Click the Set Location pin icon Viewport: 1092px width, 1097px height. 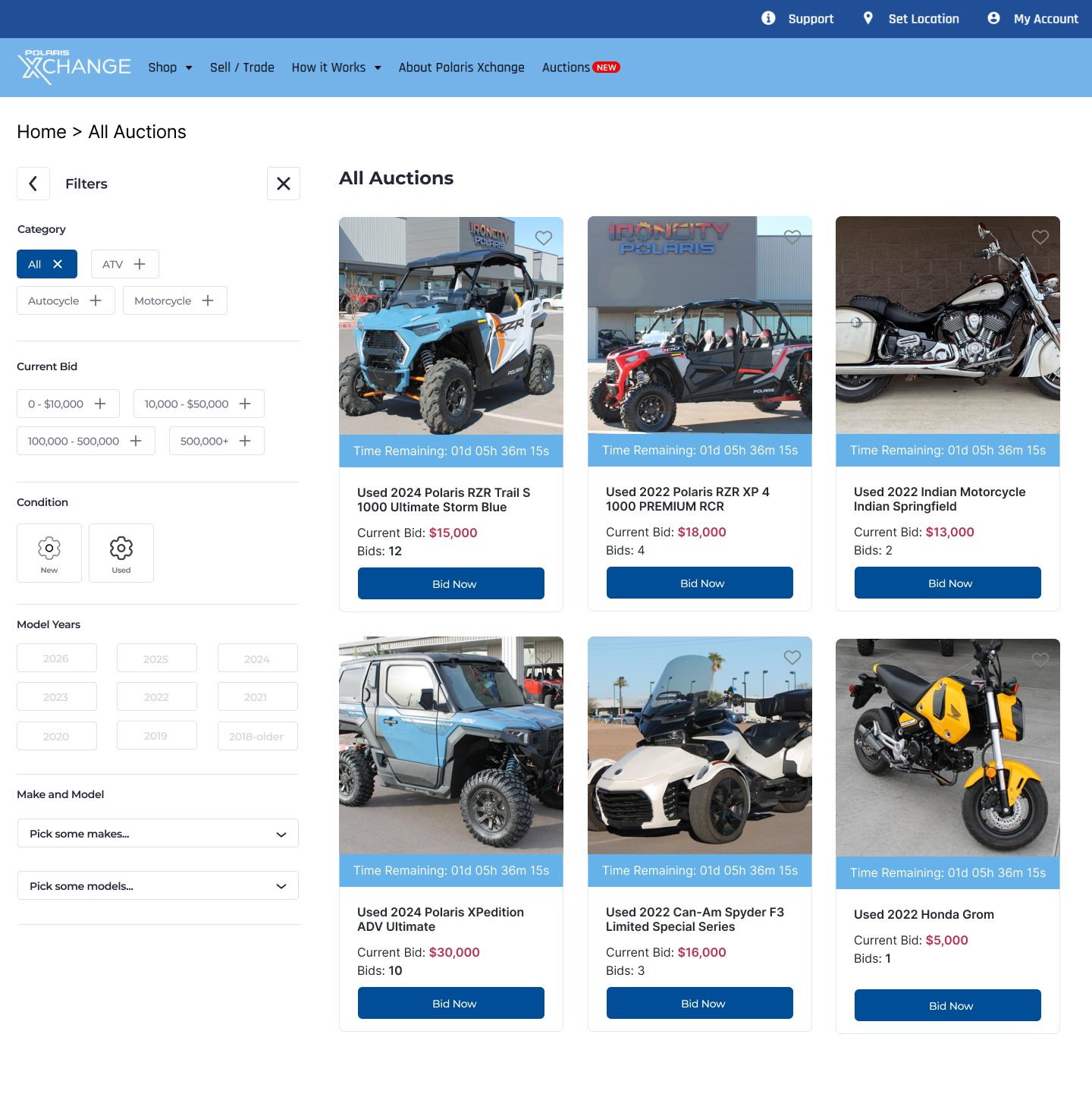click(x=868, y=18)
